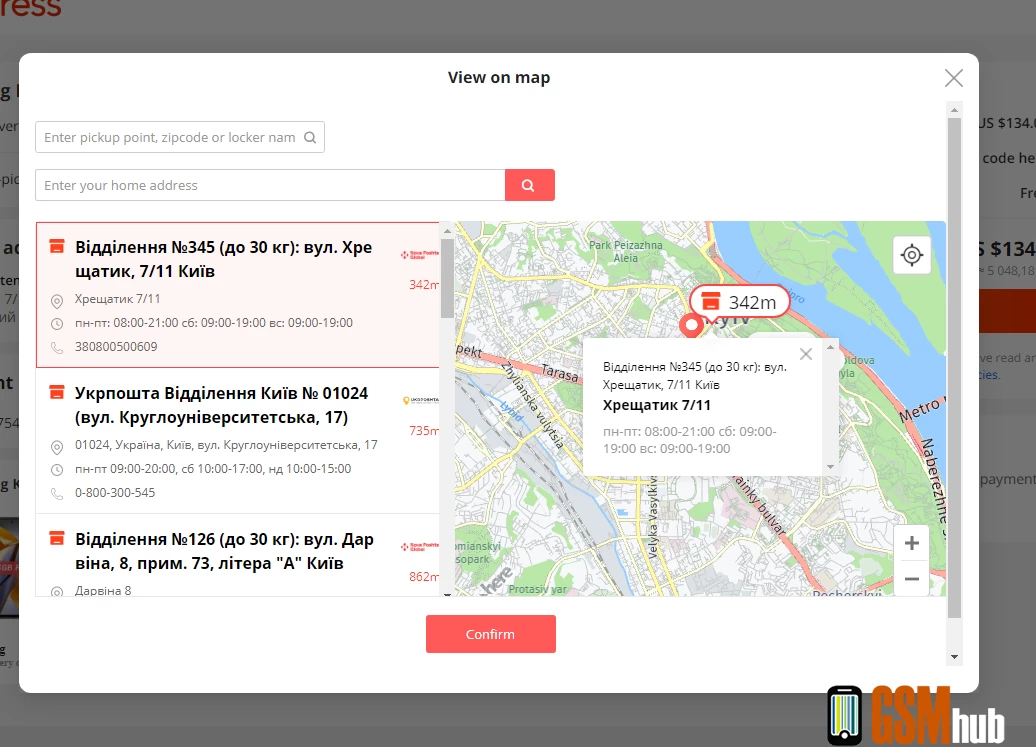Zoom out the map with minus button
The width and height of the screenshot is (1036, 747).
pos(911,578)
